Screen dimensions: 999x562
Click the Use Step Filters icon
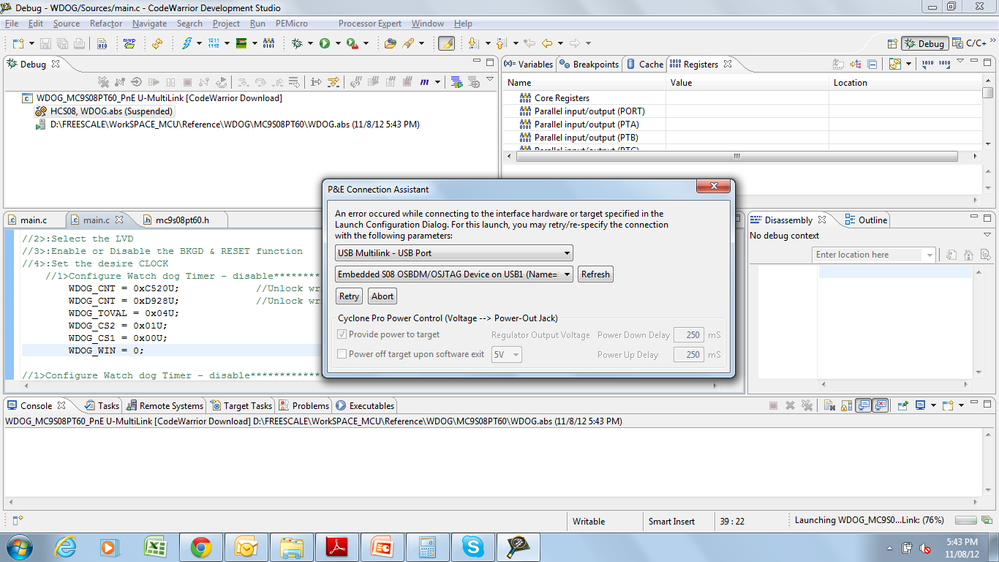(x=333, y=82)
